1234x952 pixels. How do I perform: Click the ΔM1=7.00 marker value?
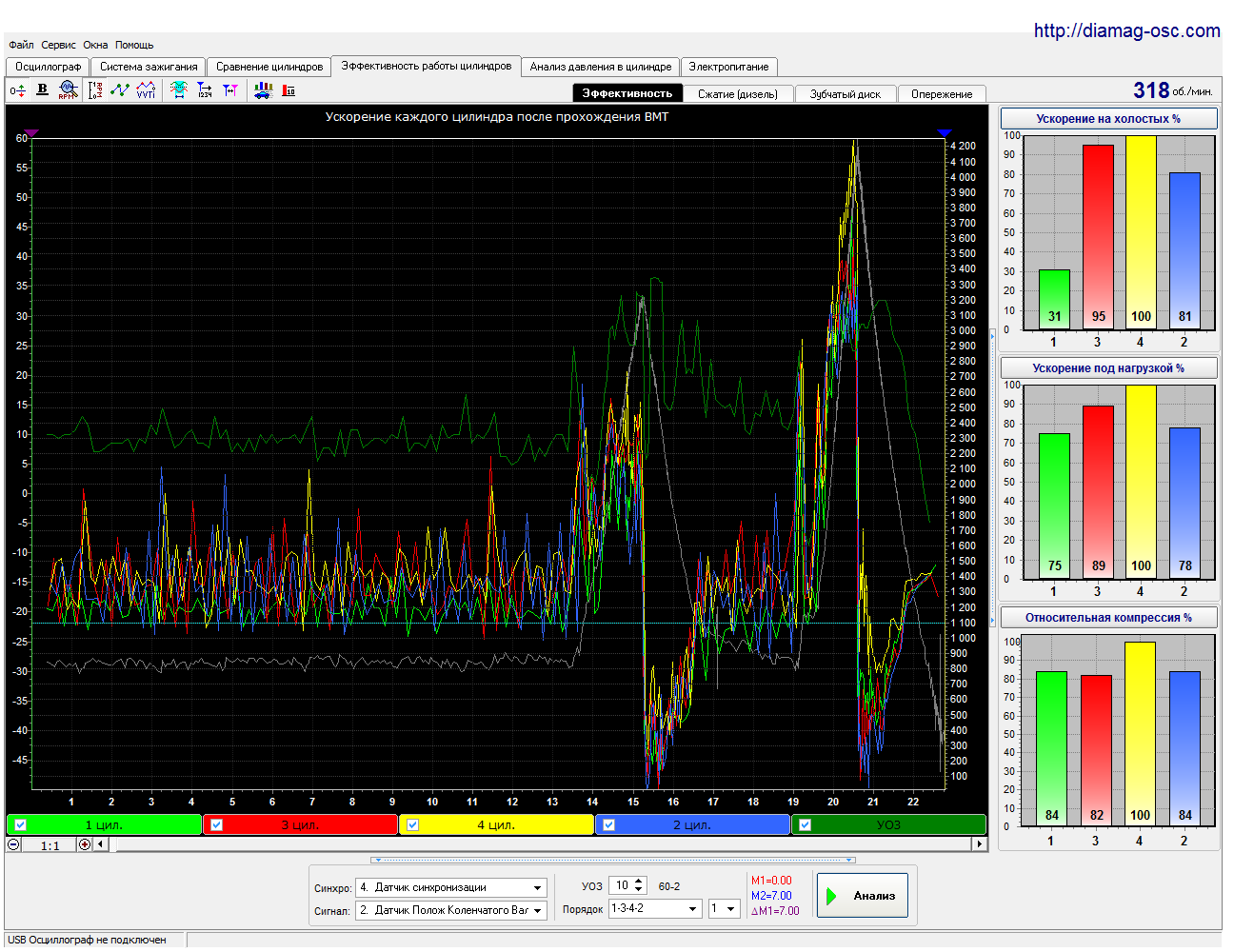tap(775, 911)
